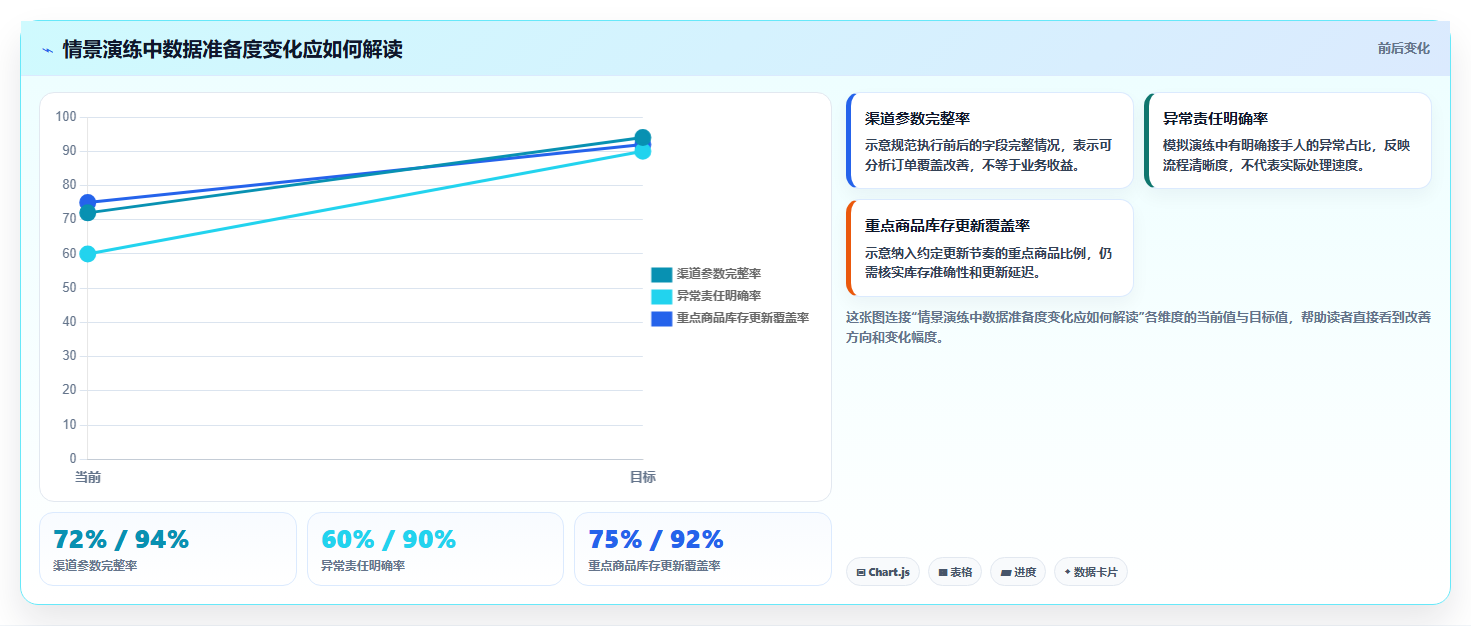Click the lightning icon beside the title

[x=47, y=50]
